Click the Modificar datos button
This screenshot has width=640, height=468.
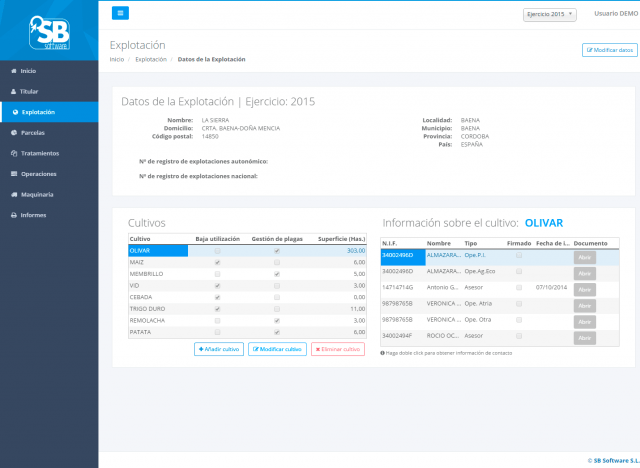click(x=609, y=50)
